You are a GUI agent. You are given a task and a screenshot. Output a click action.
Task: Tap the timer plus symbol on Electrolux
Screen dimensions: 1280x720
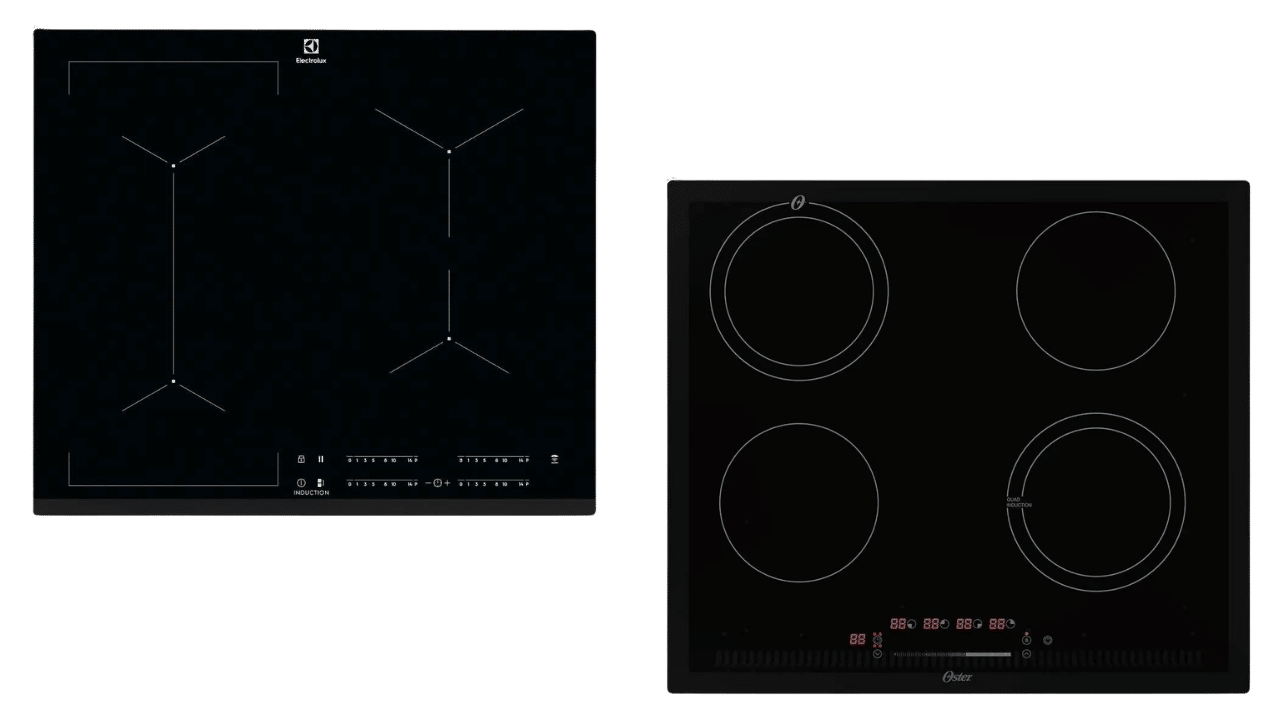(x=447, y=483)
